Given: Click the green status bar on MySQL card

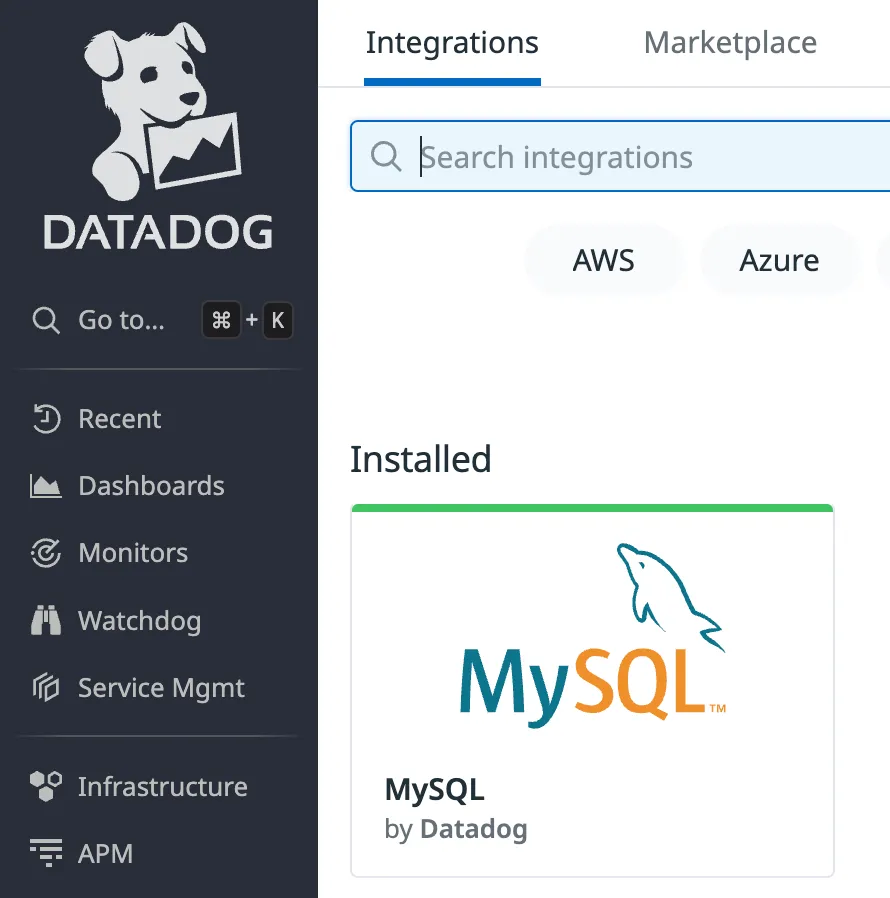Looking at the screenshot, I should (591, 506).
